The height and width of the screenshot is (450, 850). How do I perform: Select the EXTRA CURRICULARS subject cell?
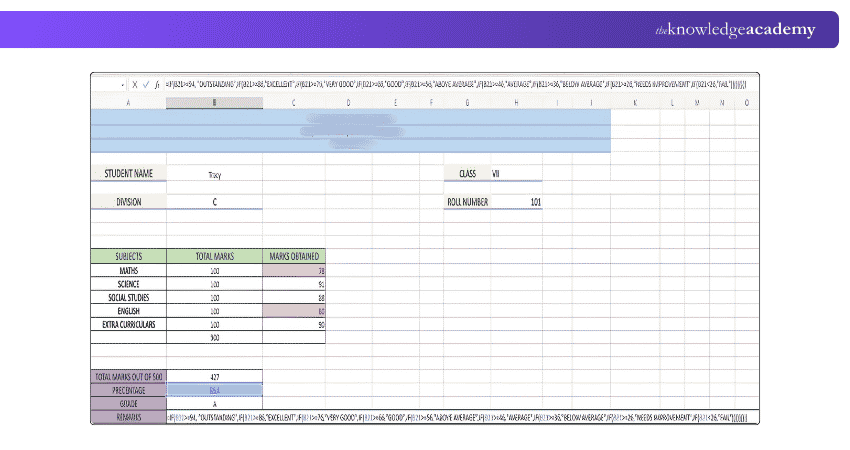(x=128, y=324)
